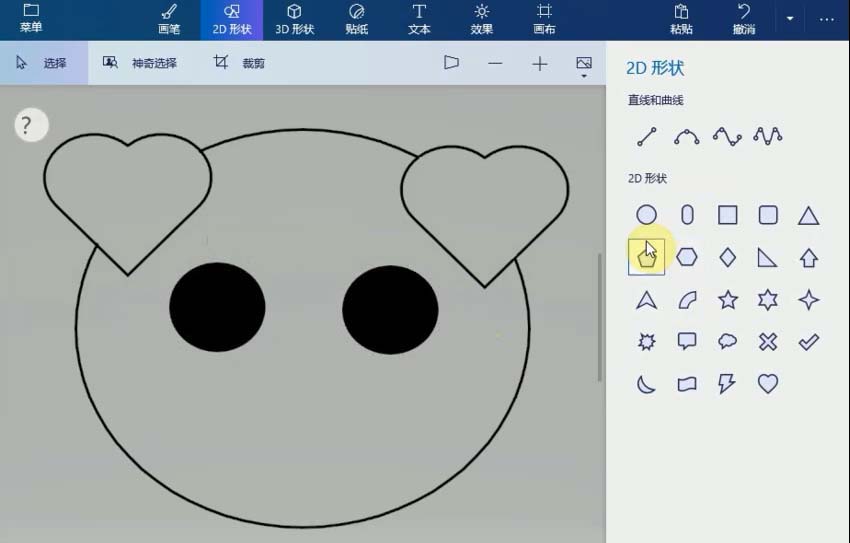Viewport: 850px width, 543px height.
Task: Select the arrowhead shape
Action: (x=646, y=300)
